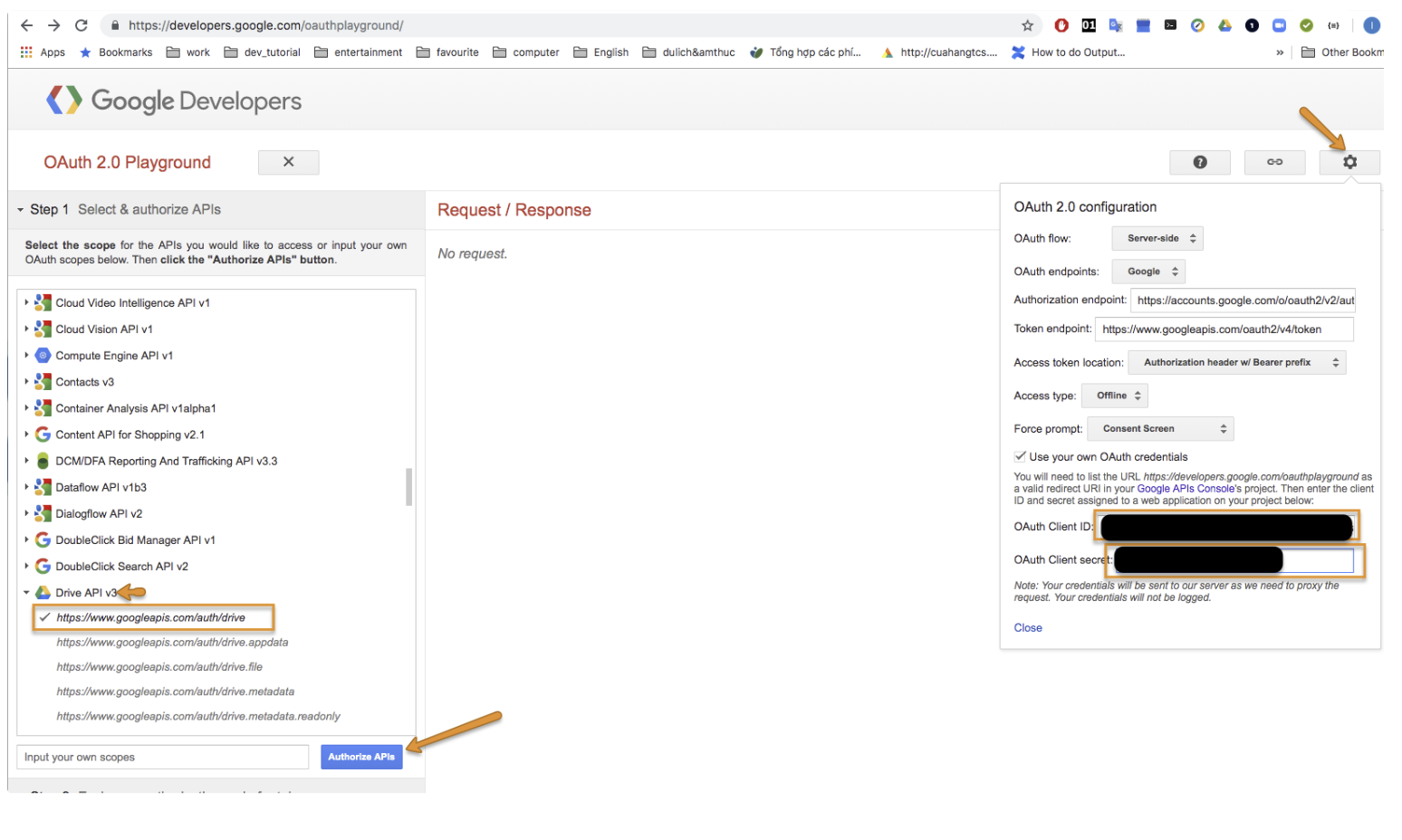Click the Close link in configuration

(1028, 628)
